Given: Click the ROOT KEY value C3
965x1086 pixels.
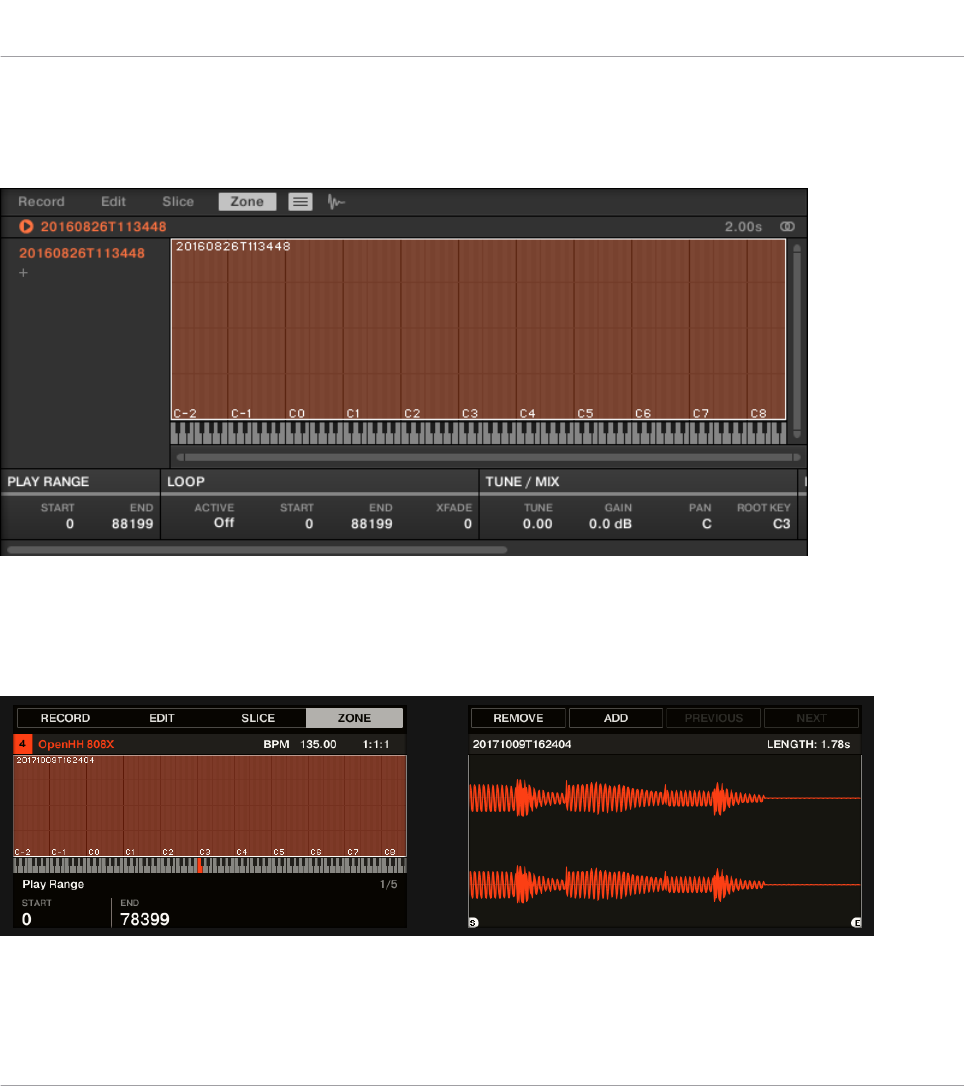Looking at the screenshot, I should click(x=781, y=524).
